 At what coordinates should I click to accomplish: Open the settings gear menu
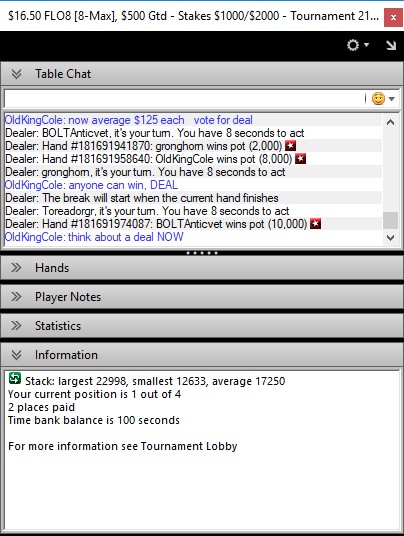click(x=353, y=45)
